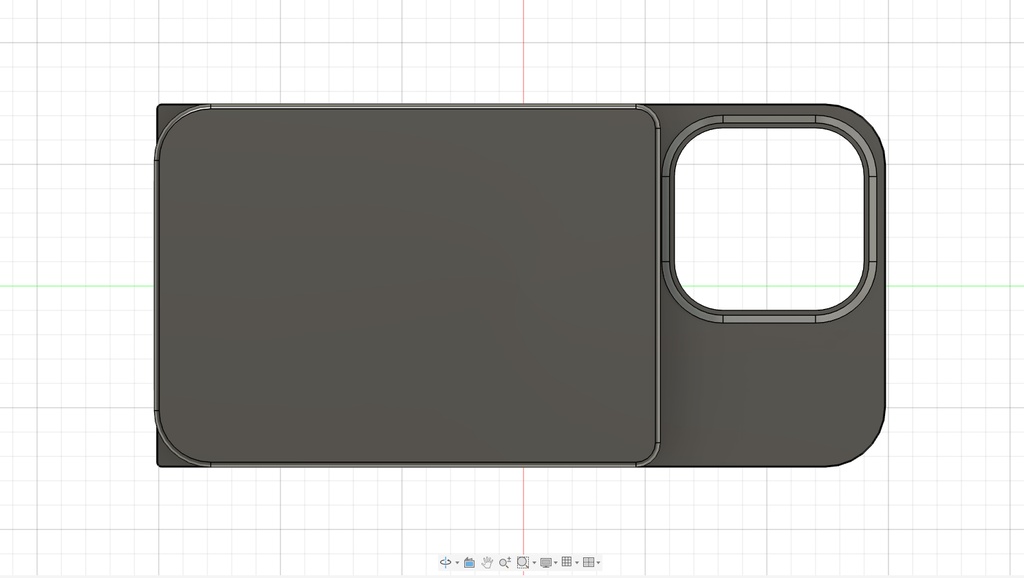1024x578 pixels.
Task: Activate the Look At tool
Action: click(468, 562)
